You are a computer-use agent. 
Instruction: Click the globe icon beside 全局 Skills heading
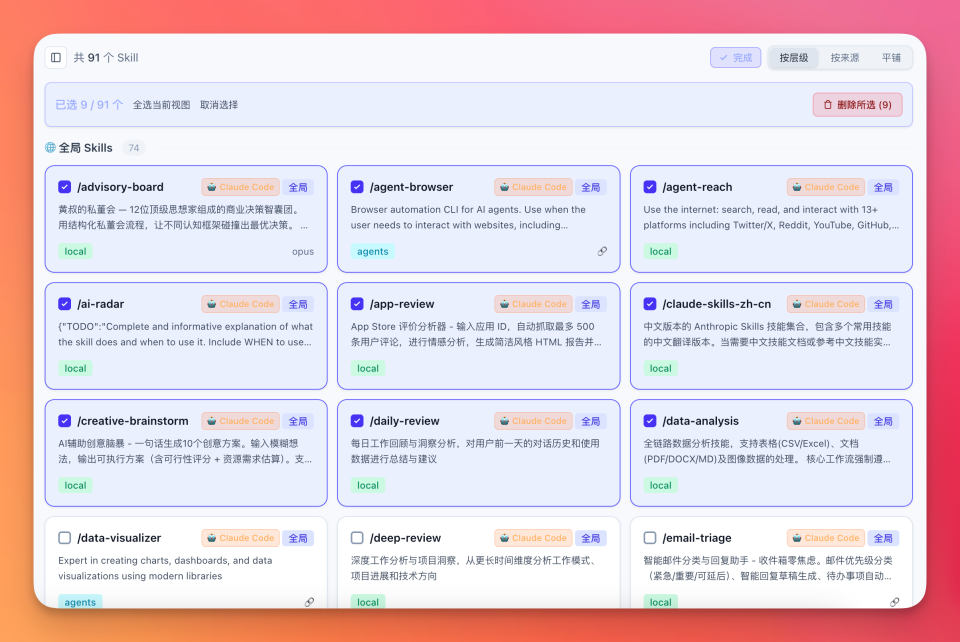pos(50,147)
